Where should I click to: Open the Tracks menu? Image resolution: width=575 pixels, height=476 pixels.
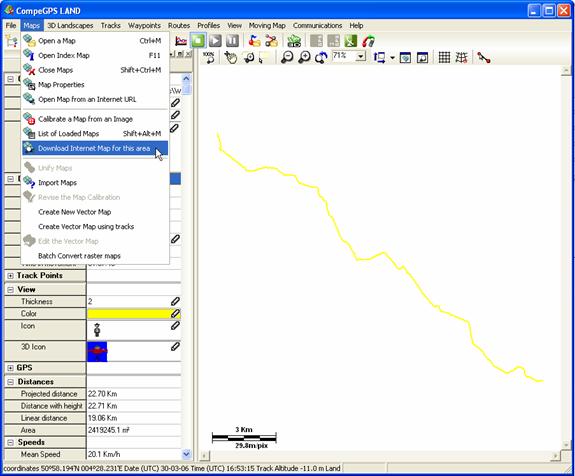pyautogui.click(x=110, y=25)
